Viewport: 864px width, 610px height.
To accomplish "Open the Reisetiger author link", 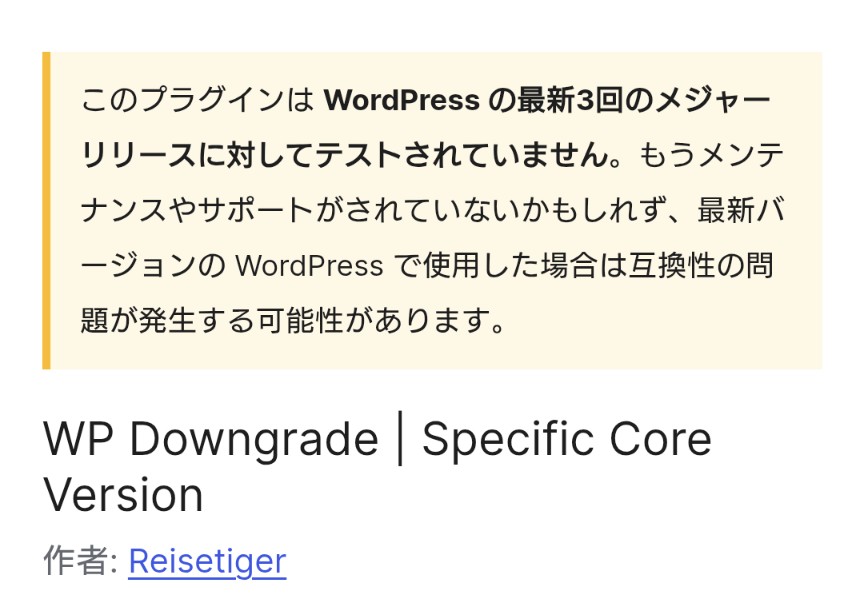I will 207,562.
